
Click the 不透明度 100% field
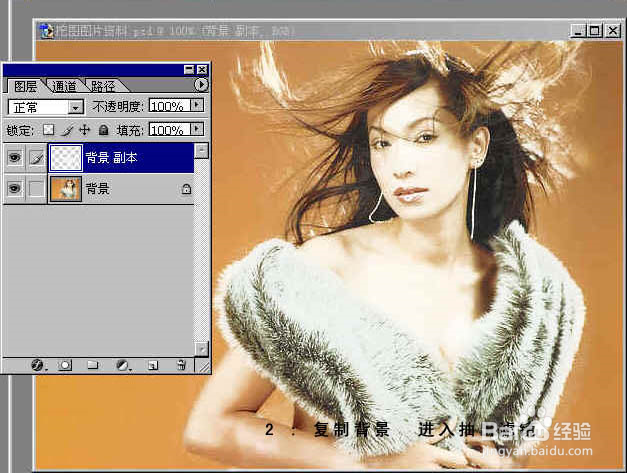pyautogui.click(x=170, y=106)
